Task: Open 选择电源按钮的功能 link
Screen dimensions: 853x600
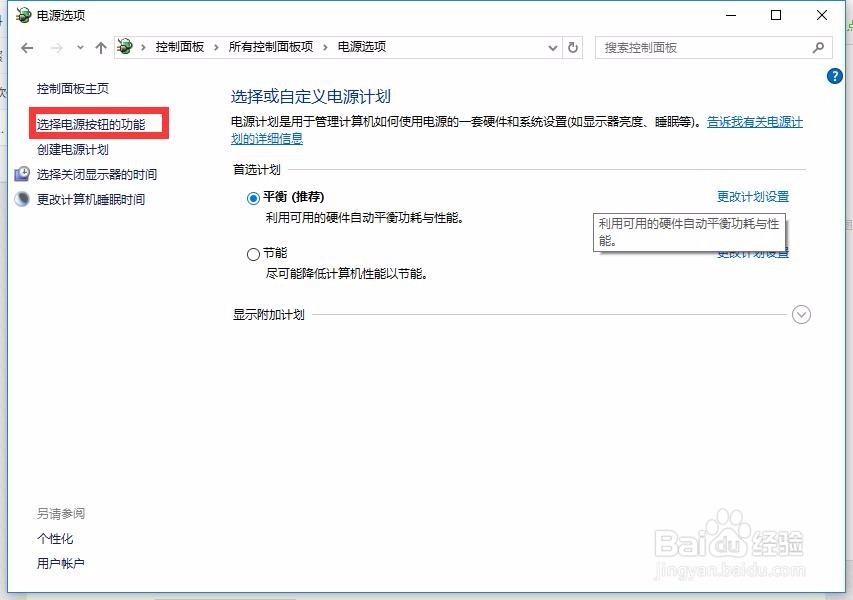Action: 91,125
